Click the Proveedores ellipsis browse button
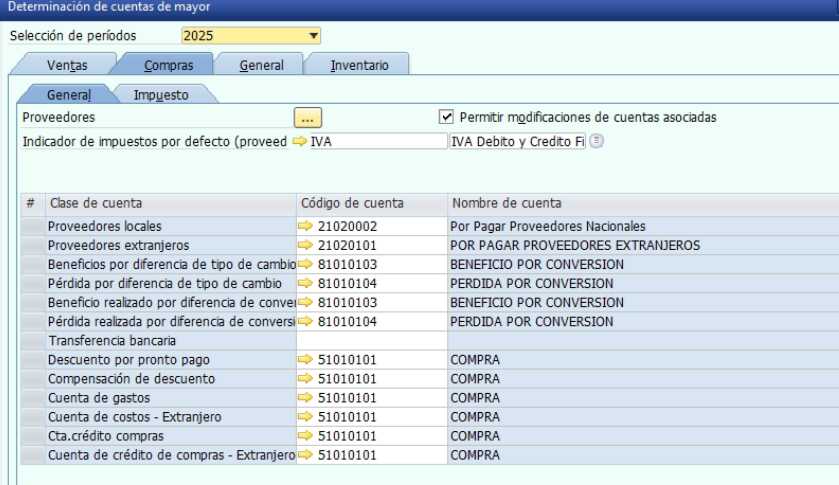Screen dimensions: 839x485 [307, 118]
